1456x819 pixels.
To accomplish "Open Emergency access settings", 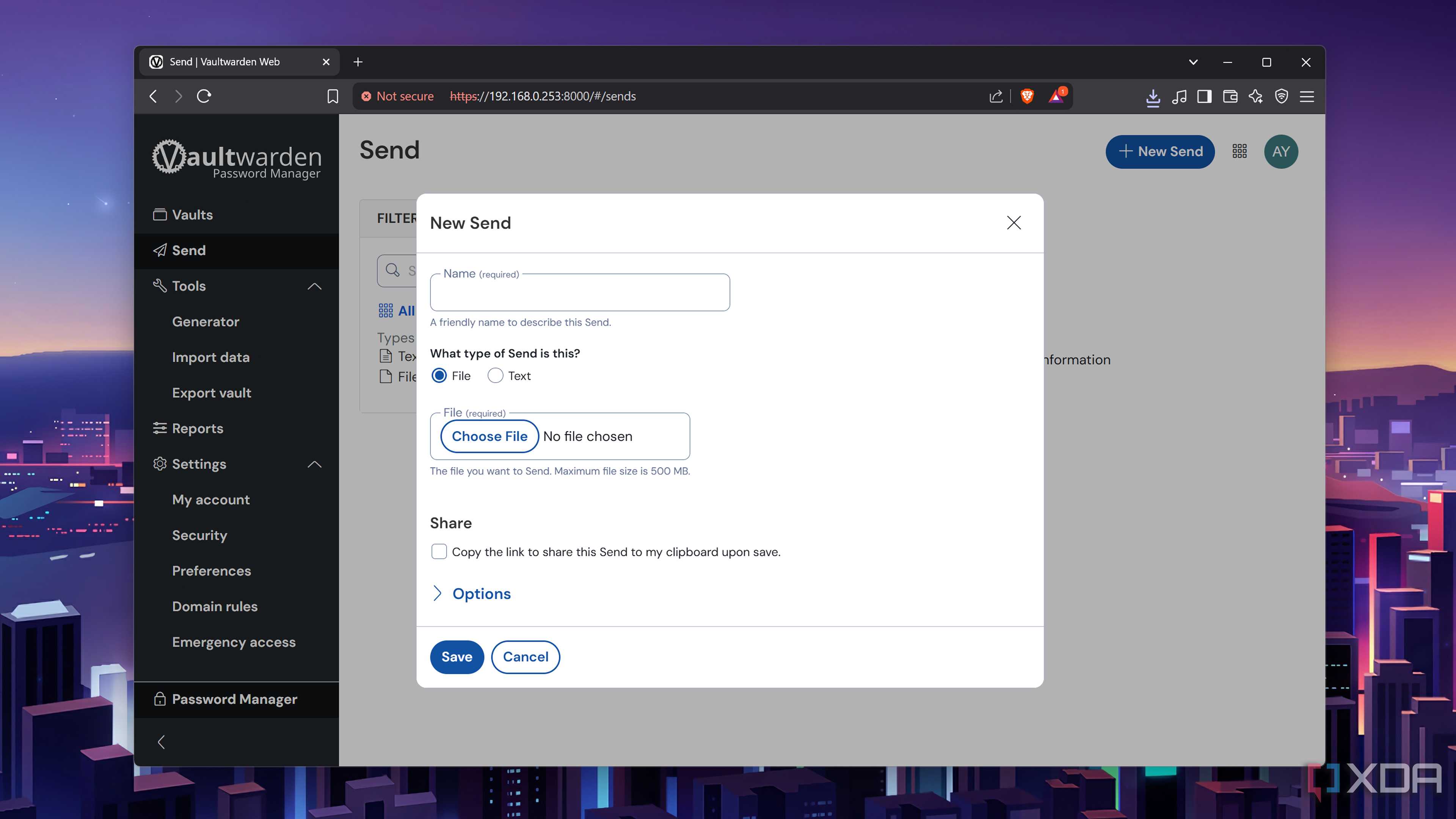I will pos(234,642).
